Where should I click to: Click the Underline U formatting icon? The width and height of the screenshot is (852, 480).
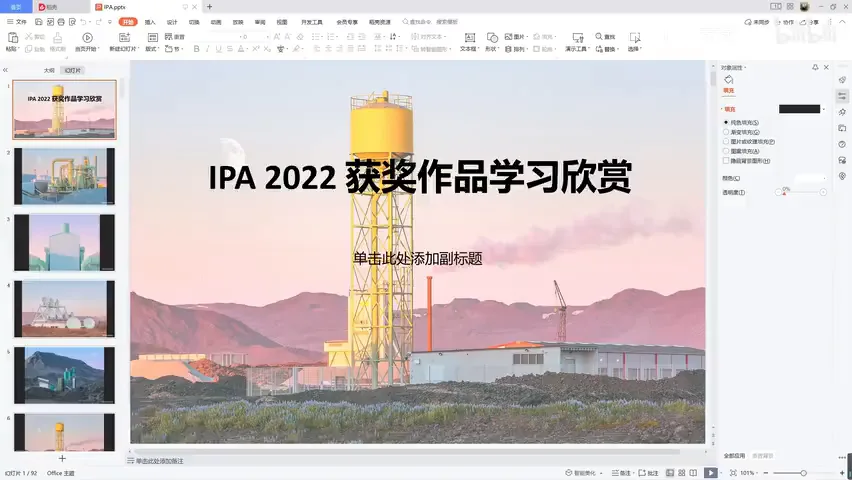click(218, 49)
